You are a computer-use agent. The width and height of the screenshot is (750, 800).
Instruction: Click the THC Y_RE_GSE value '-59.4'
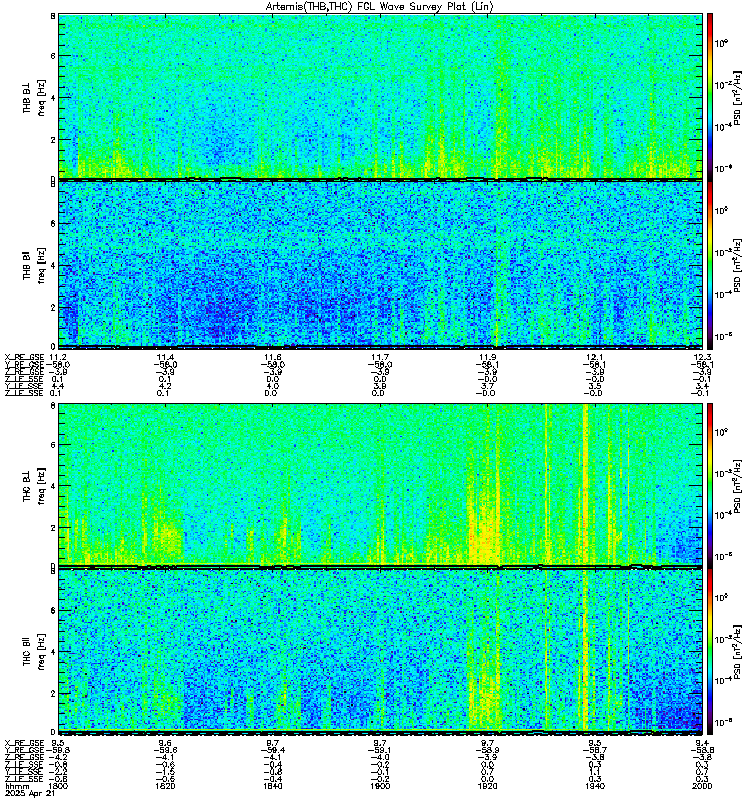tap(272, 750)
